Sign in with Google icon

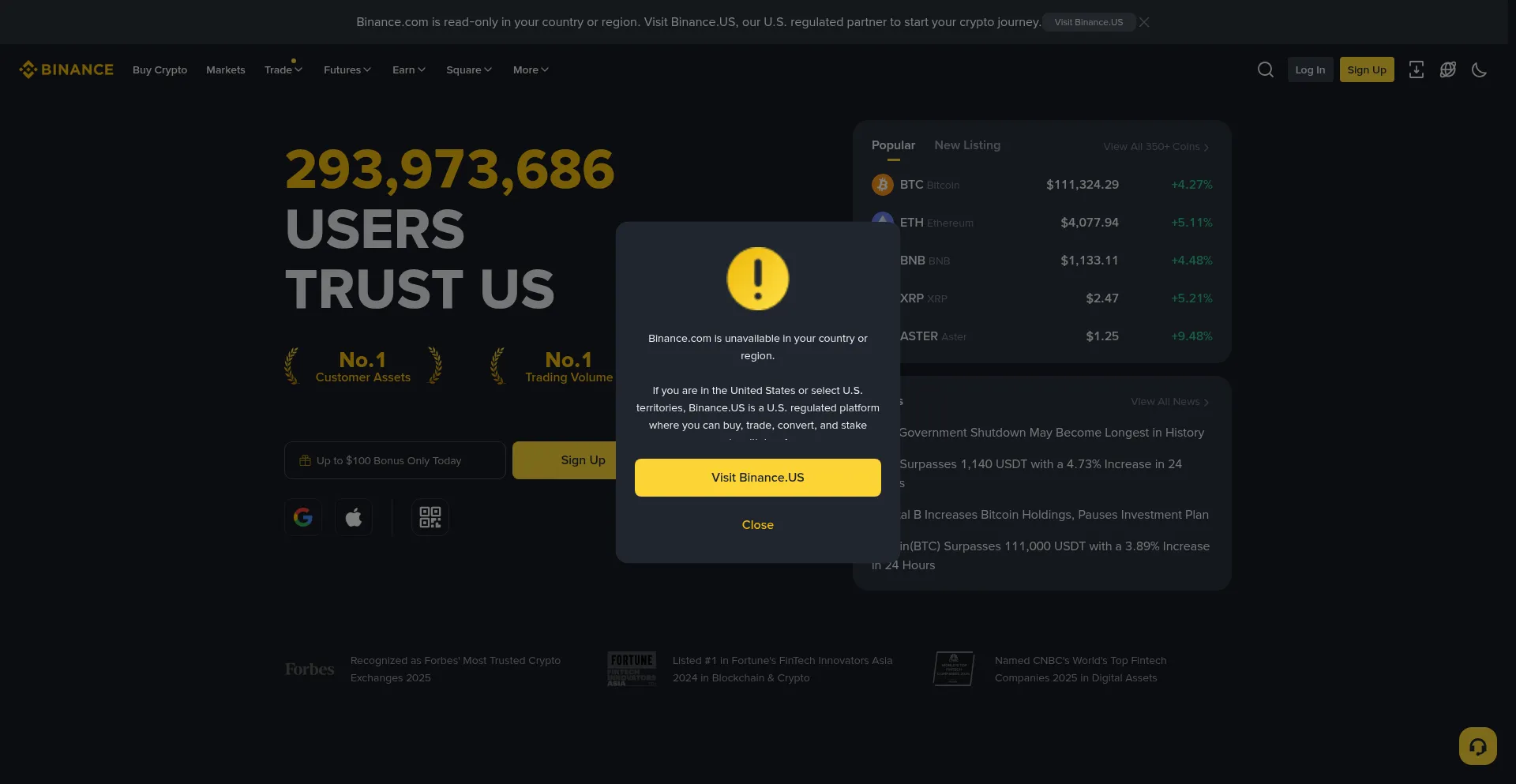click(x=303, y=517)
